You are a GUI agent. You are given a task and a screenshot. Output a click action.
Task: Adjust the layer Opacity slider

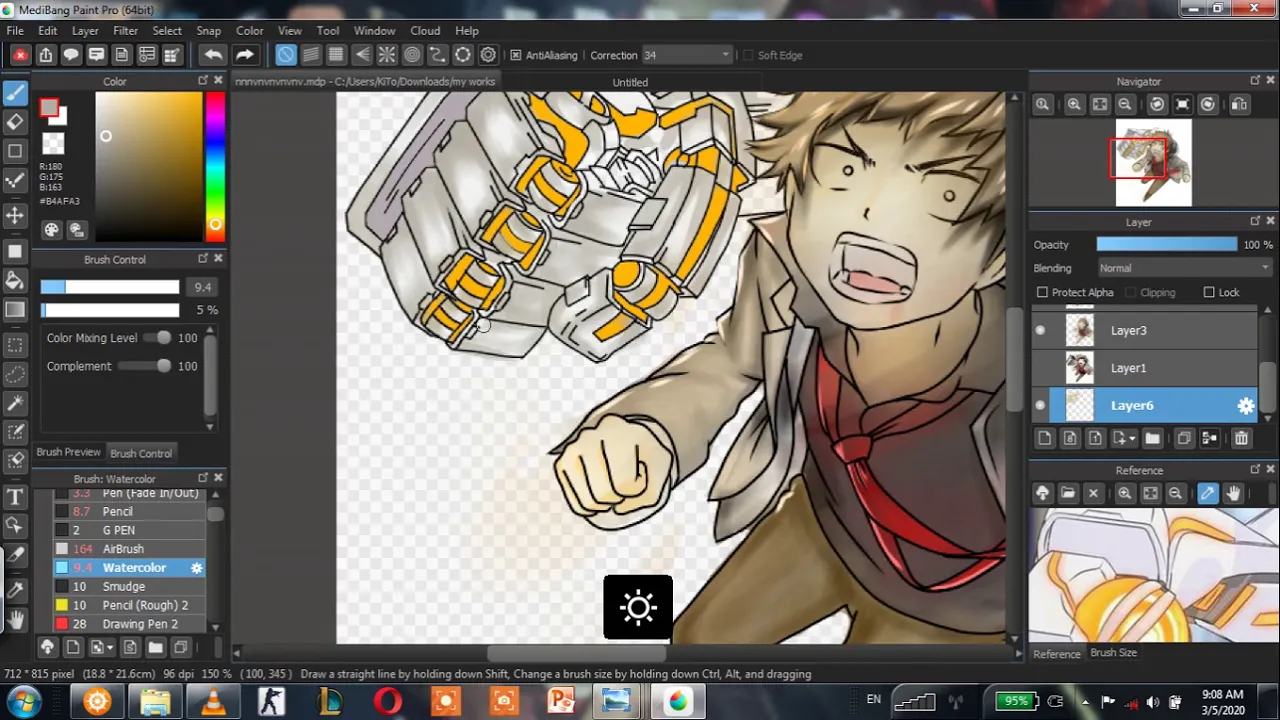tap(1166, 245)
